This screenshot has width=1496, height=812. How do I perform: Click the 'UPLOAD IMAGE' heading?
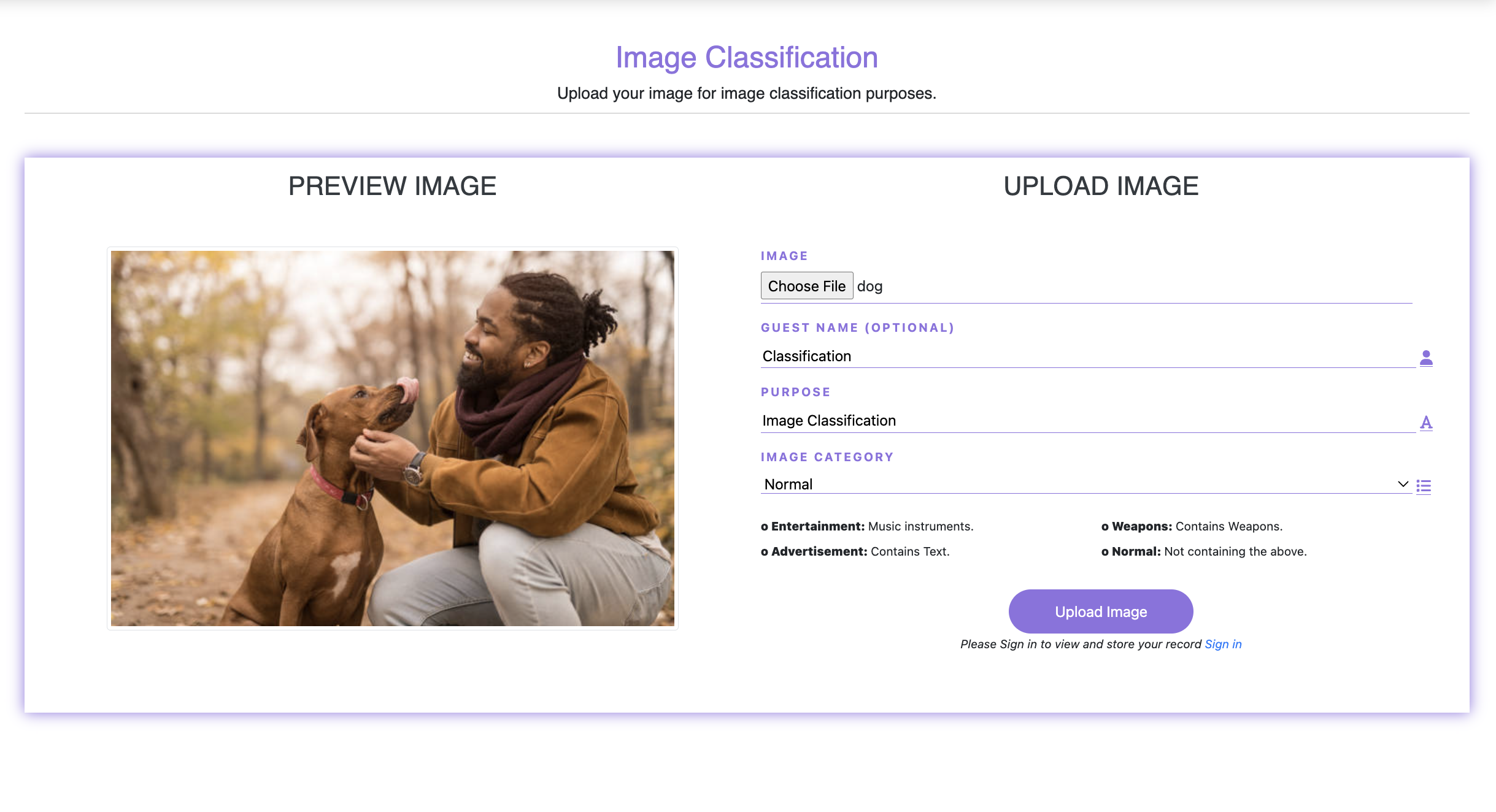coord(1101,186)
